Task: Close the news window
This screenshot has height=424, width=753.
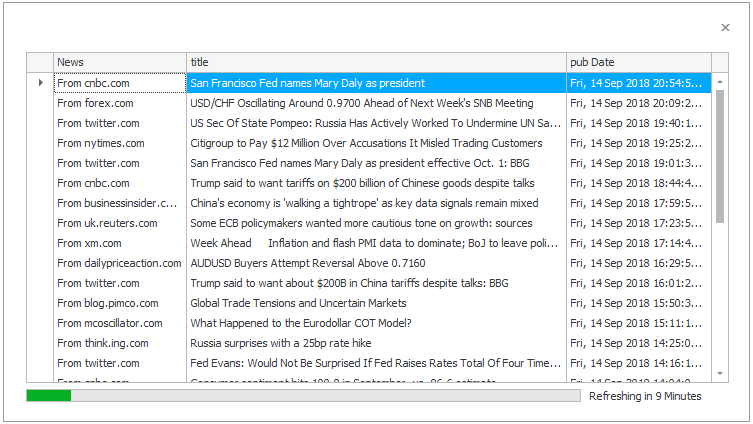Action: (x=725, y=28)
